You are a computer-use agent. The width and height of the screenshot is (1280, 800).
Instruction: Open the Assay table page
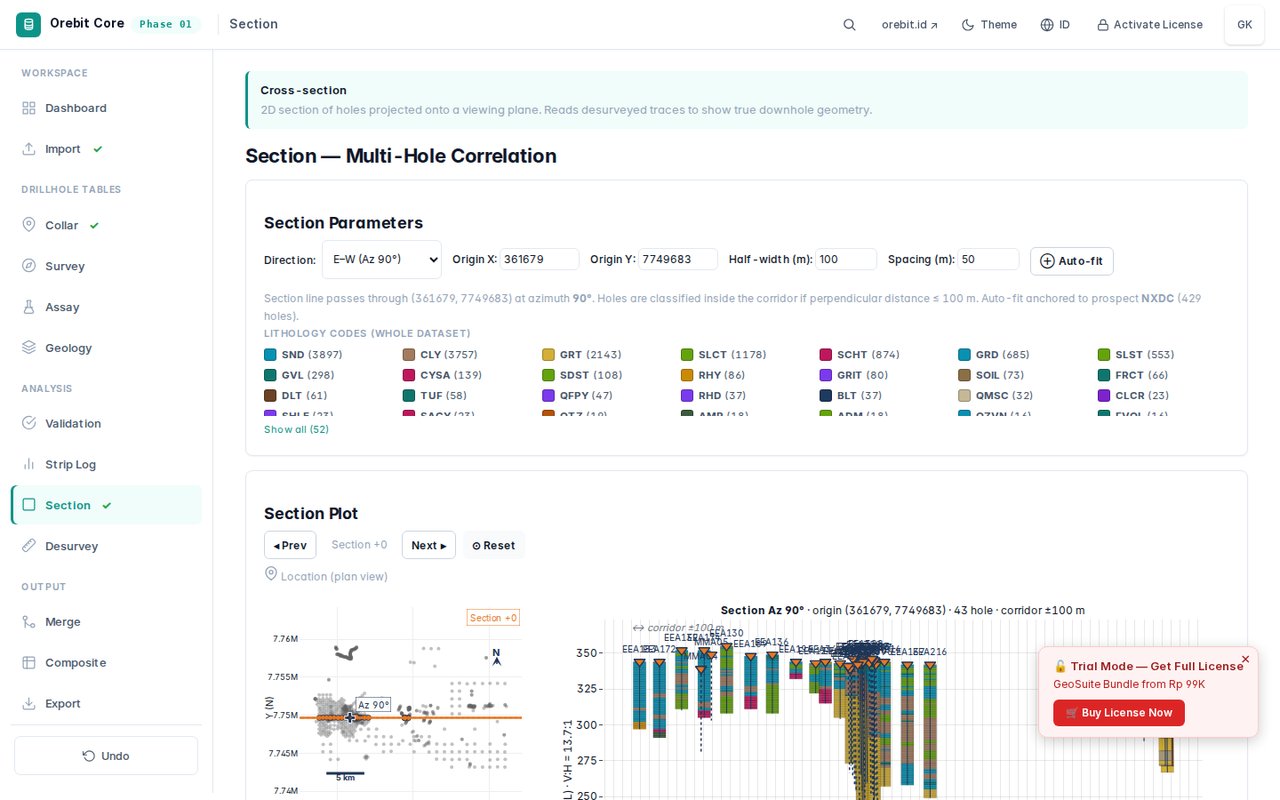click(x=106, y=308)
